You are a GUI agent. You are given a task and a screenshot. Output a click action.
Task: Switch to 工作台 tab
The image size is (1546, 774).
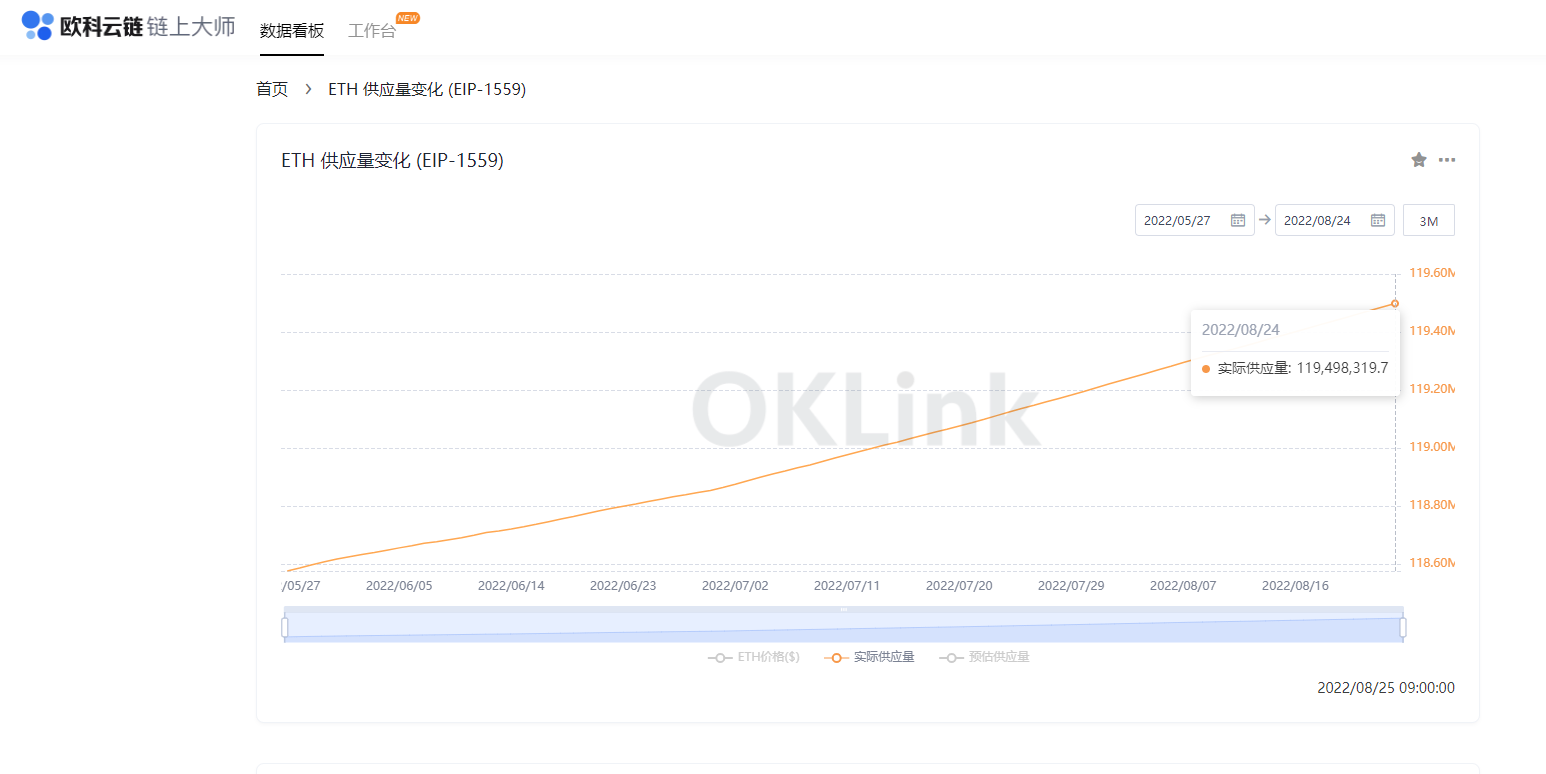(372, 30)
